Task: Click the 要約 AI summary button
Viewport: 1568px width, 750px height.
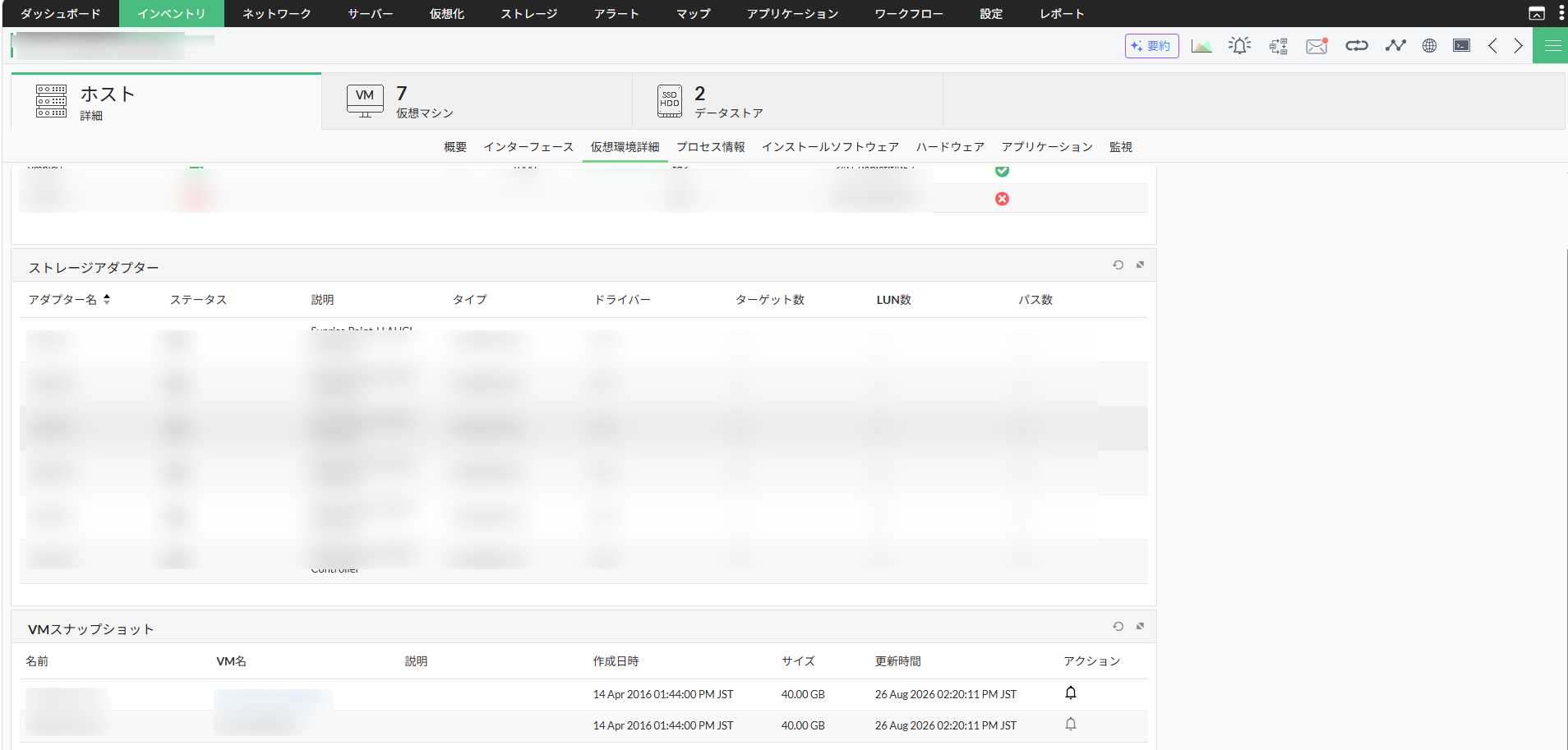Action: point(1151,46)
